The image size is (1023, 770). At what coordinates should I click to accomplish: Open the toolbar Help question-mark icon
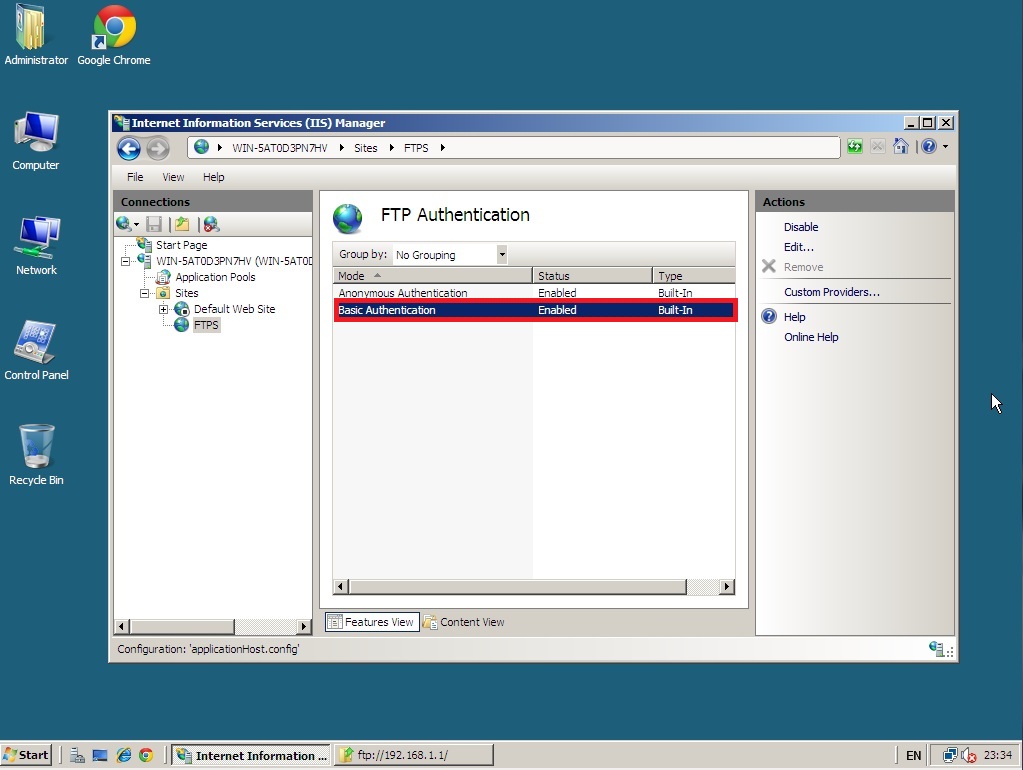929,147
